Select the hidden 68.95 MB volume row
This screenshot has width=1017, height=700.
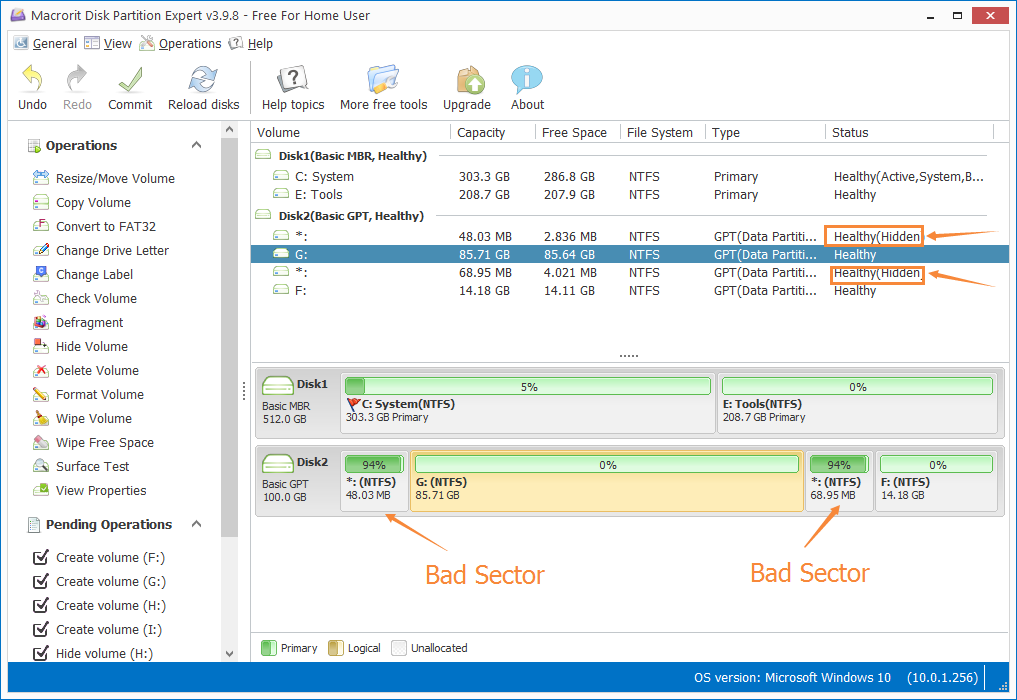coord(630,272)
